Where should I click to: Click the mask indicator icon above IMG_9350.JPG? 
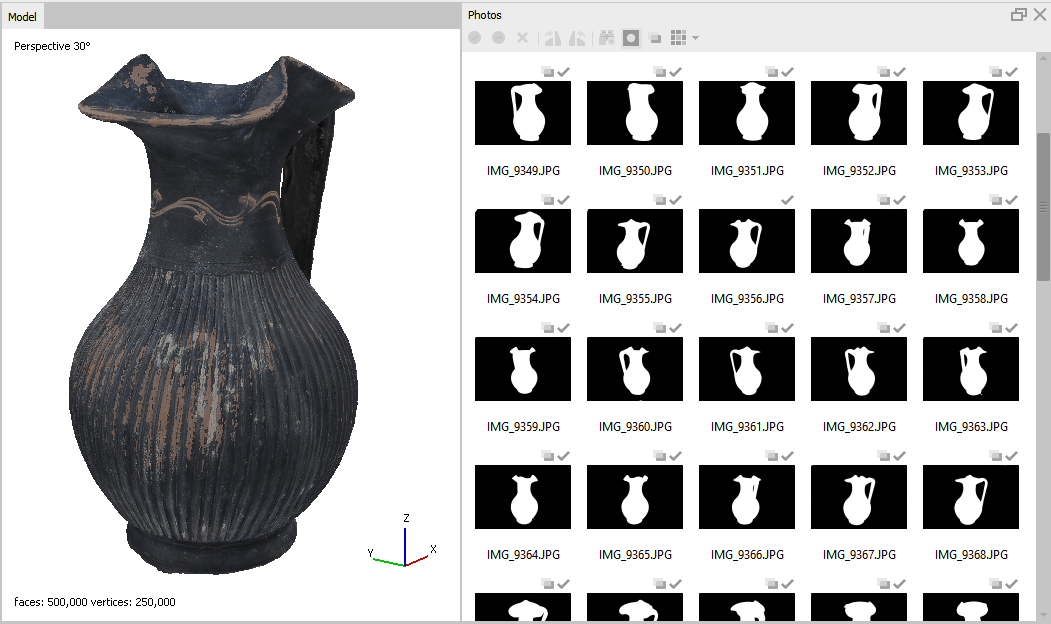pyautogui.click(x=660, y=72)
